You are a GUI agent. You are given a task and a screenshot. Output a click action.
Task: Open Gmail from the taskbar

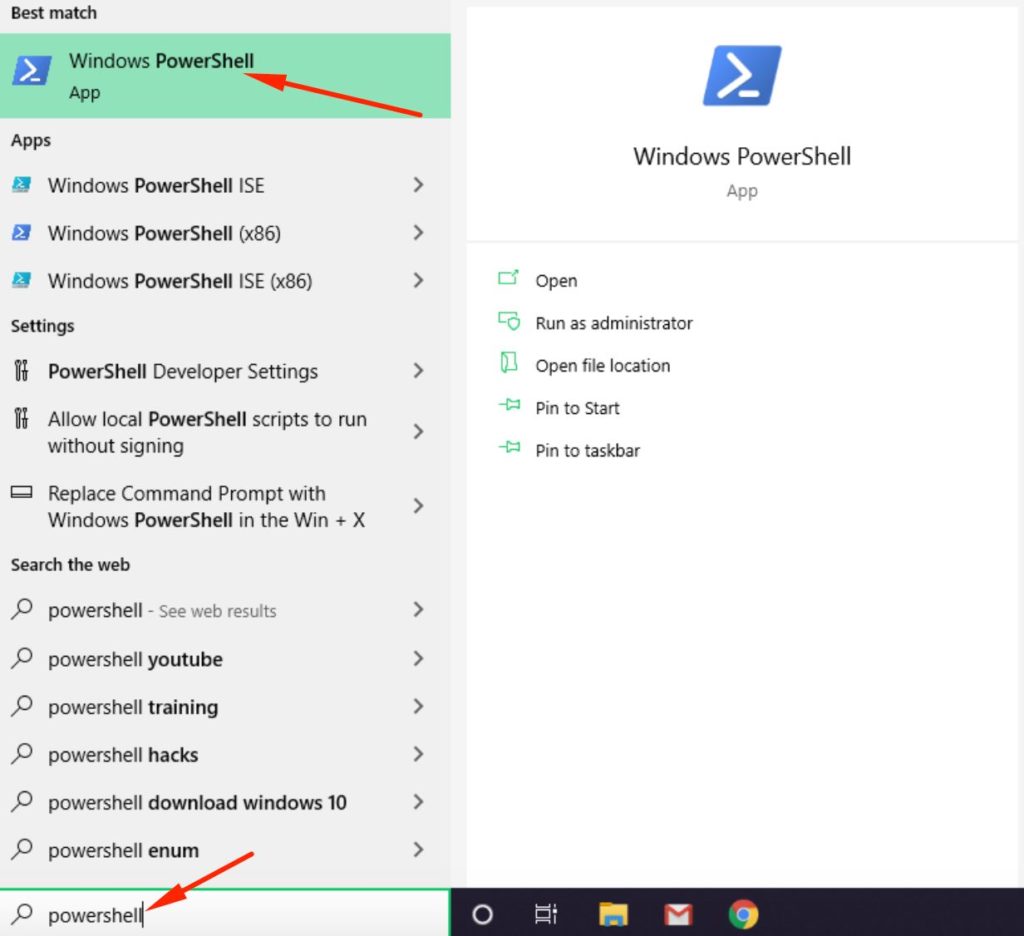678,913
